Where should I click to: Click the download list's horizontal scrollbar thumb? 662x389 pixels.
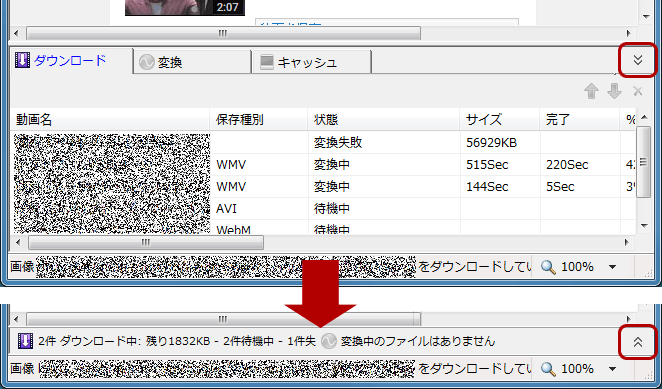coord(146,242)
